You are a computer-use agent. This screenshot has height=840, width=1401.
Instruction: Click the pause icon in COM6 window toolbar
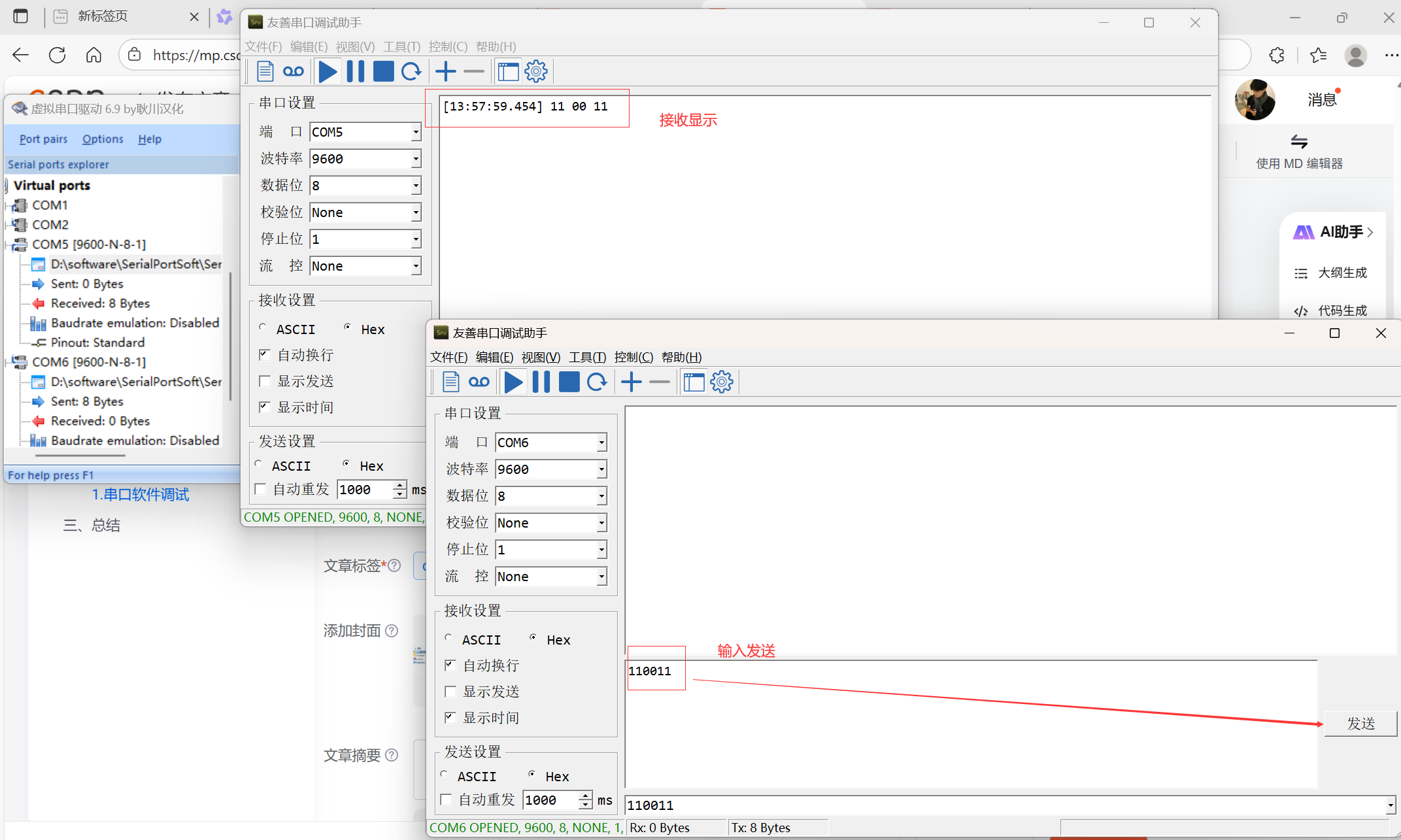click(541, 382)
